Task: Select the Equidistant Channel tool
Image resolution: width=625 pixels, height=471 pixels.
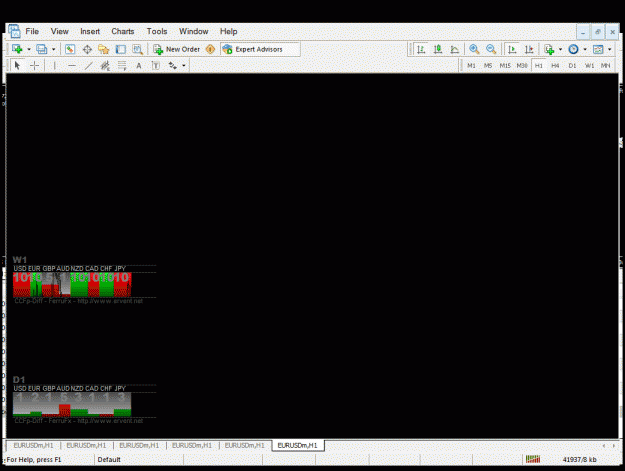Action: coord(105,65)
